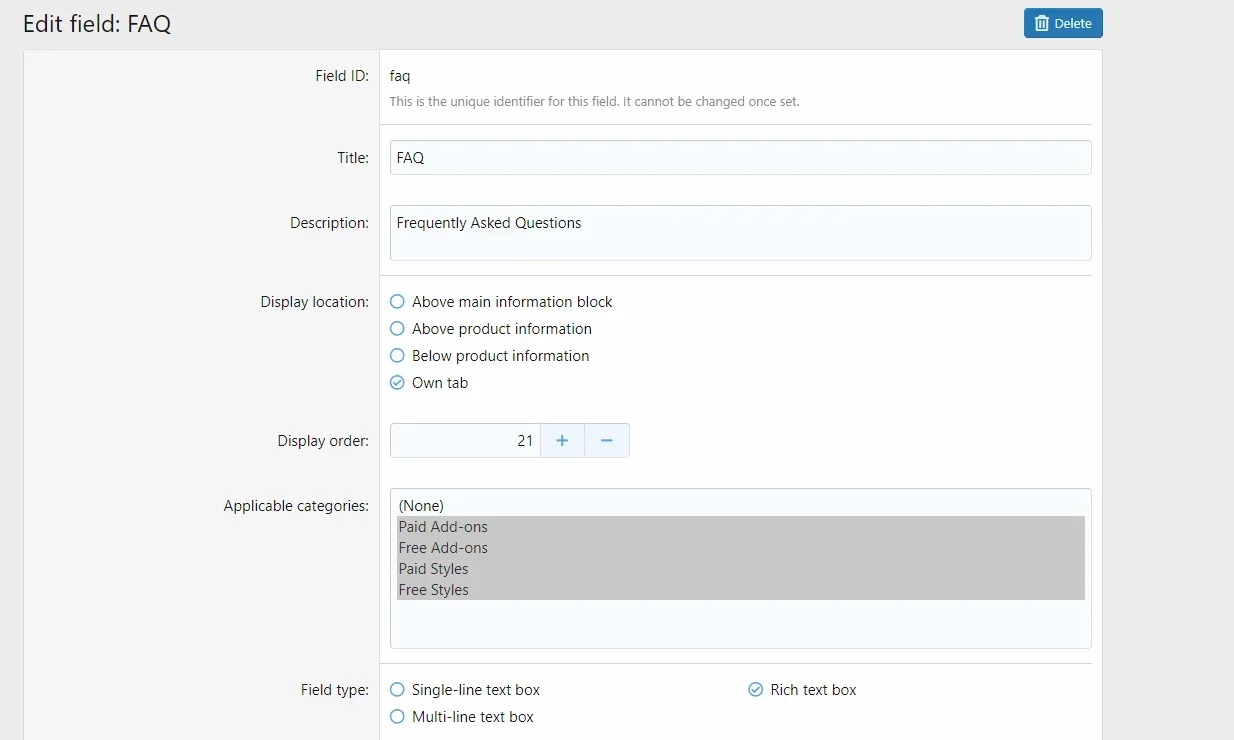This screenshot has width=1234, height=740.
Task: Choose 'Below product information' display location
Action: coord(490,356)
